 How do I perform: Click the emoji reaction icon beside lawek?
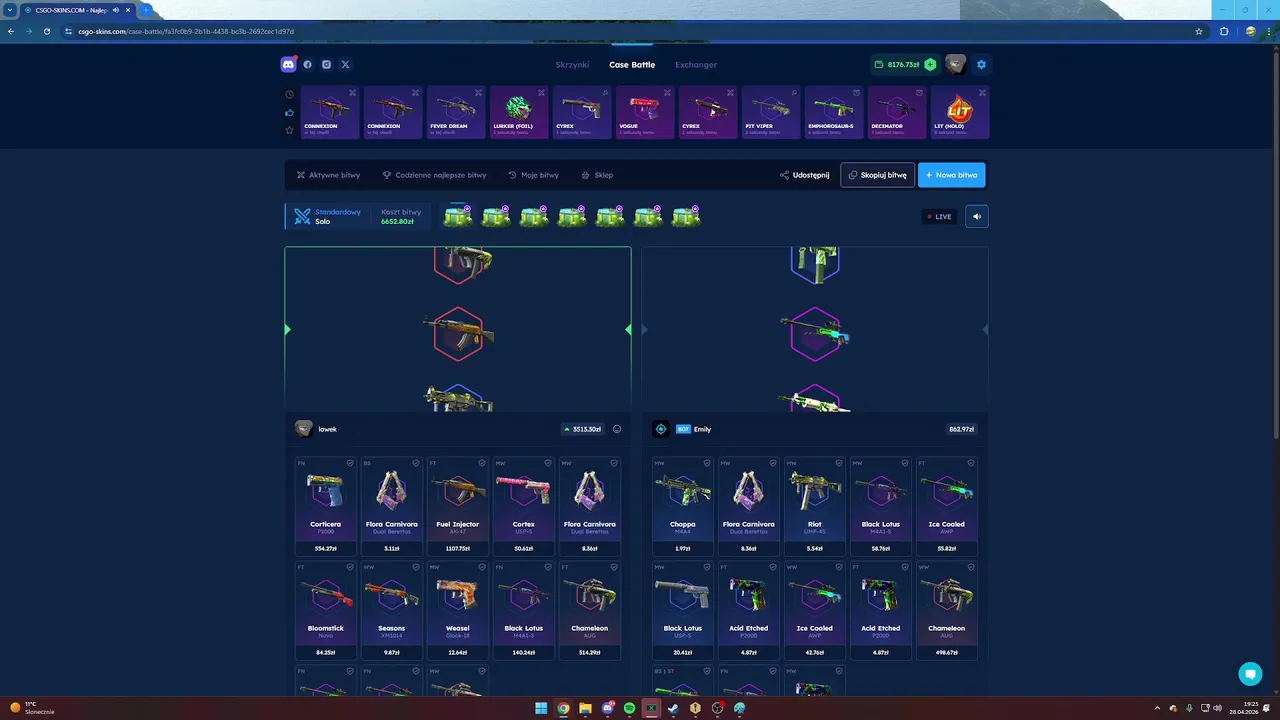(x=617, y=429)
